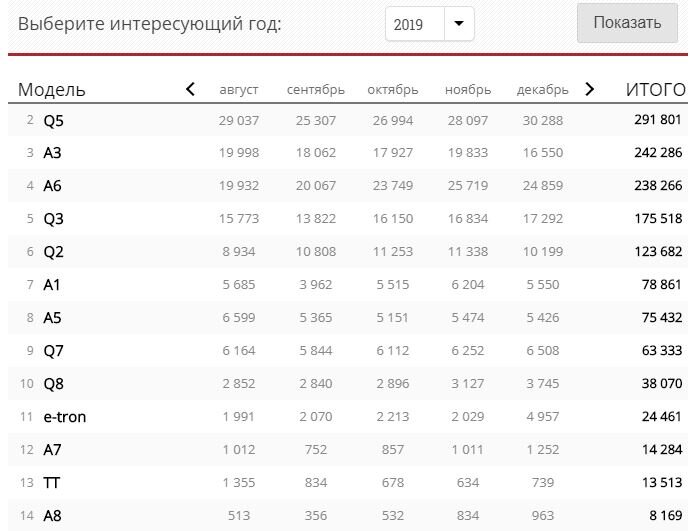The image size is (693, 531).
Task: Select the Q3 model name
Action: pos(53,219)
